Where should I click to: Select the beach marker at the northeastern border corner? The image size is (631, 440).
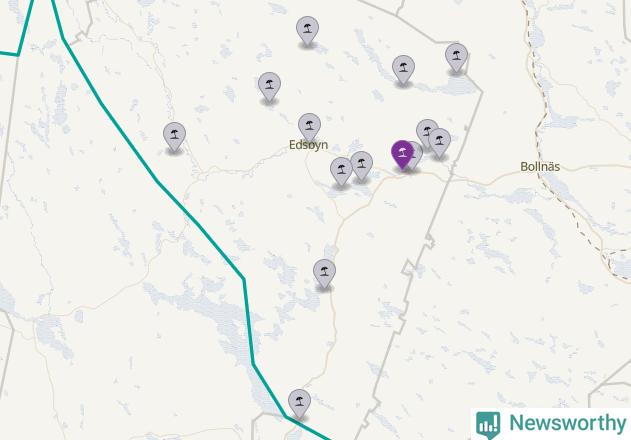[x=456, y=58]
